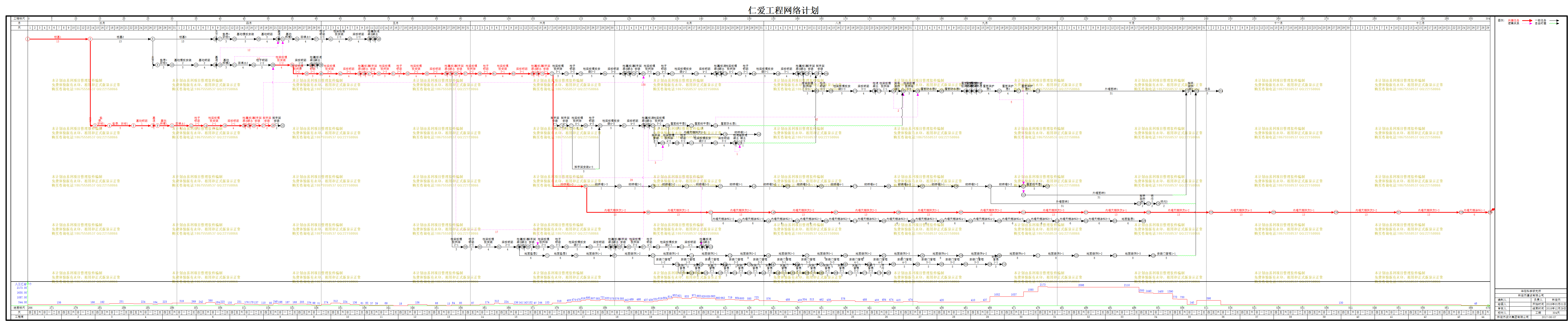1568x321 pixels.
Task: Click the chart title 仁爱工程网络计划
Action: click(783, 10)
